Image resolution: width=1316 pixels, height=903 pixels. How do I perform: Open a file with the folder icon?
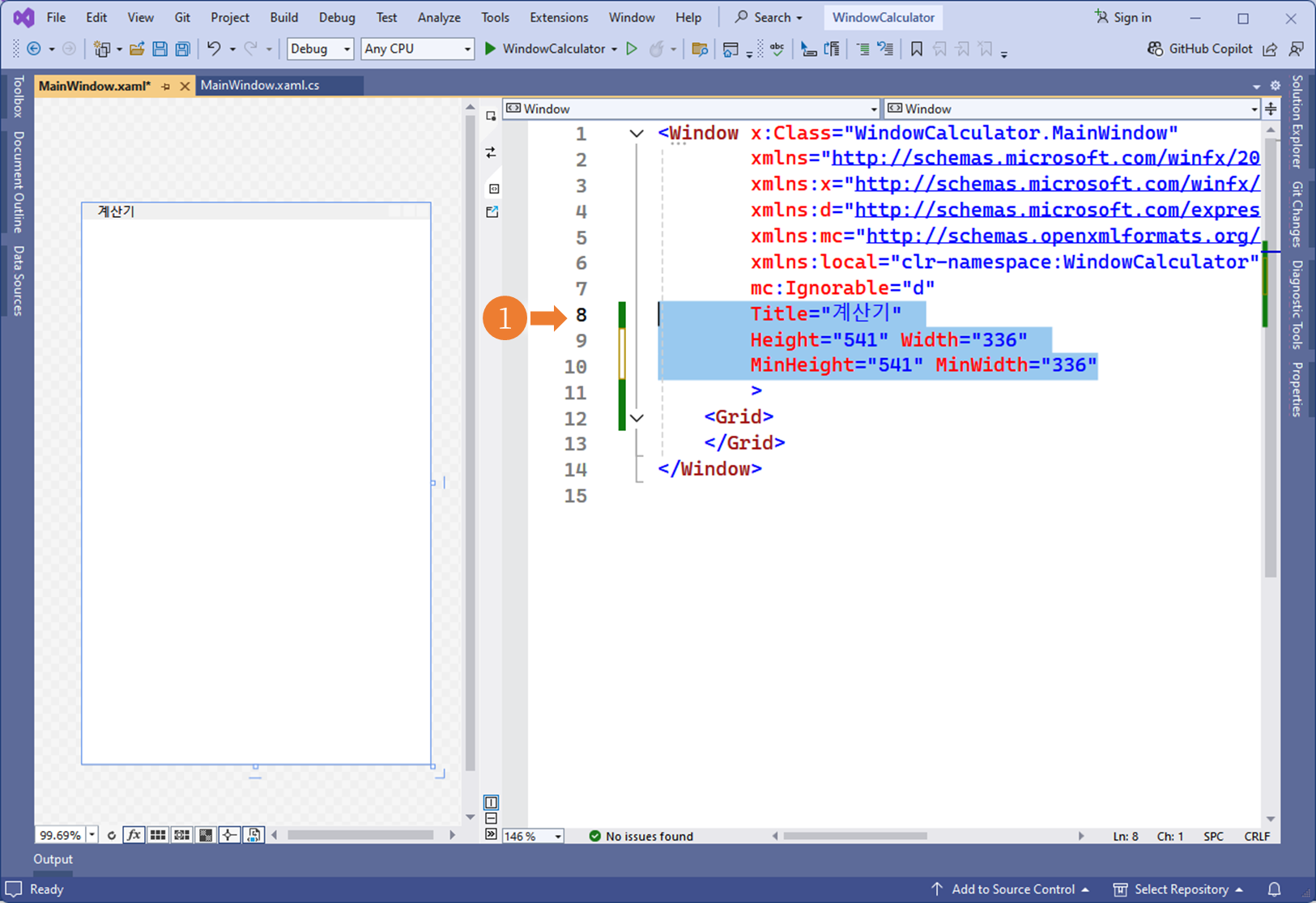[x=137, y=49]
